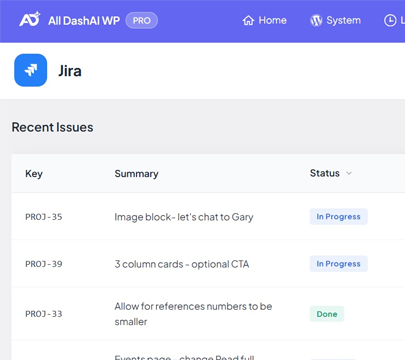Click Done badge for PROJ-33

point(327,314)
